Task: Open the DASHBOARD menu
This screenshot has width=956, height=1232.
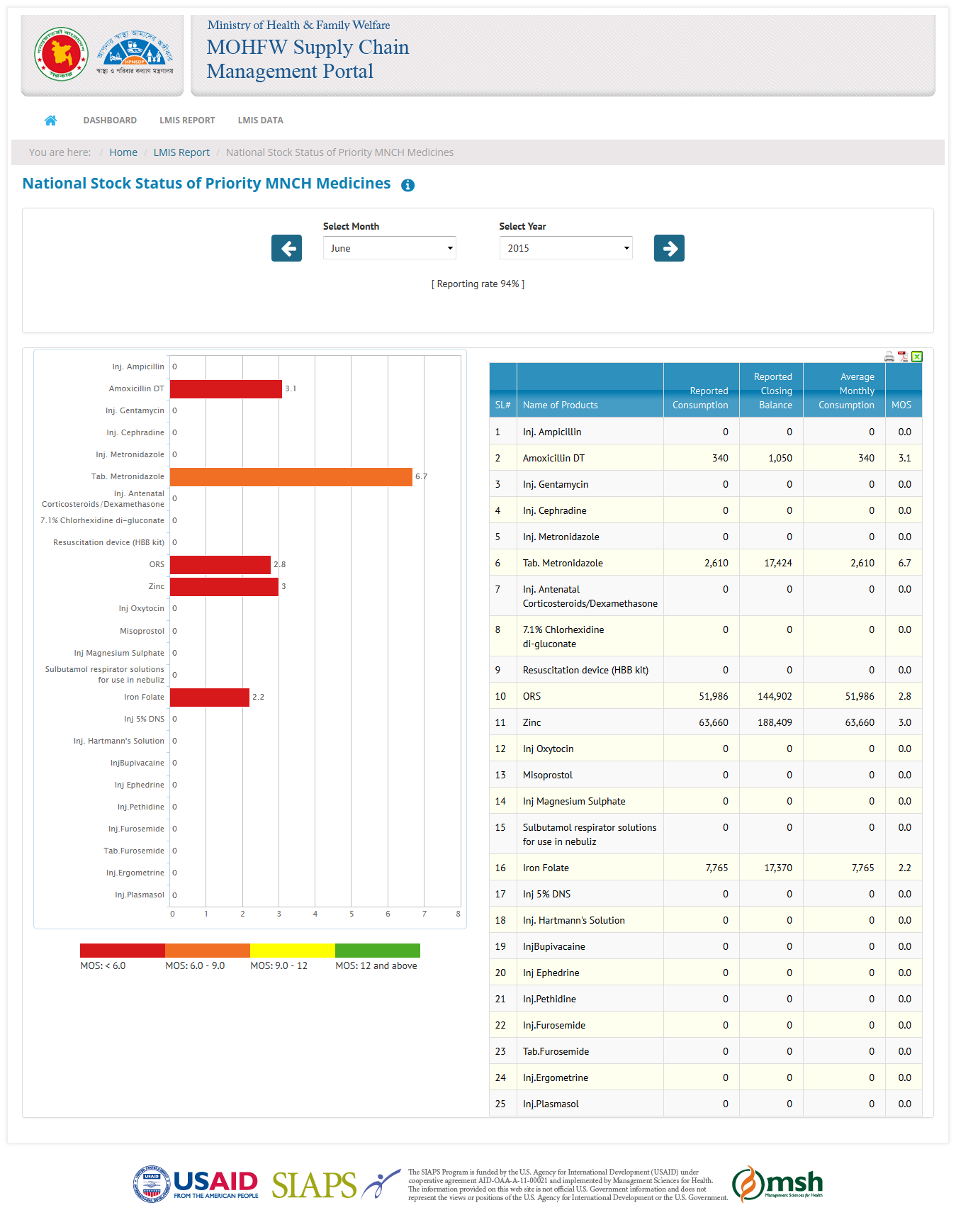Action: (110, 121)
